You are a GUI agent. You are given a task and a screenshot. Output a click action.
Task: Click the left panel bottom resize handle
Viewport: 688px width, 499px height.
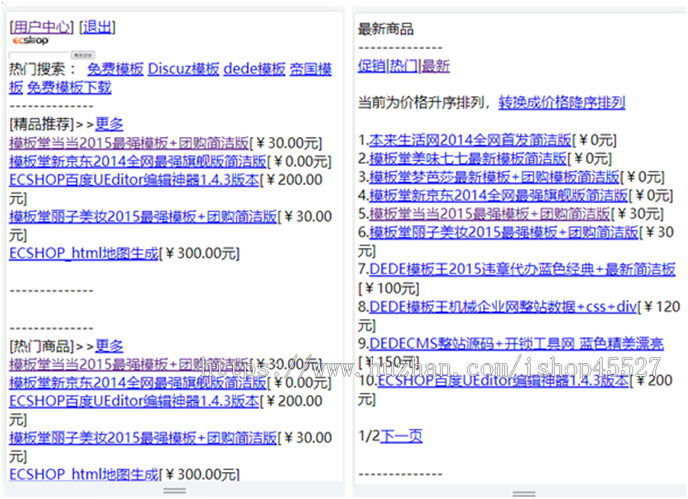175,490
